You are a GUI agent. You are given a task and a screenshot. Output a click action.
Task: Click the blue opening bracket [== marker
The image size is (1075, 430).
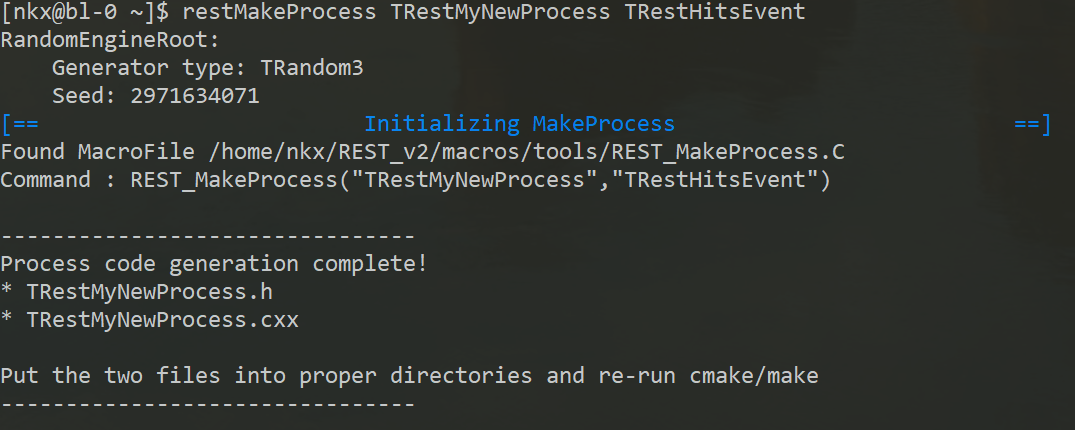point(20,124)
